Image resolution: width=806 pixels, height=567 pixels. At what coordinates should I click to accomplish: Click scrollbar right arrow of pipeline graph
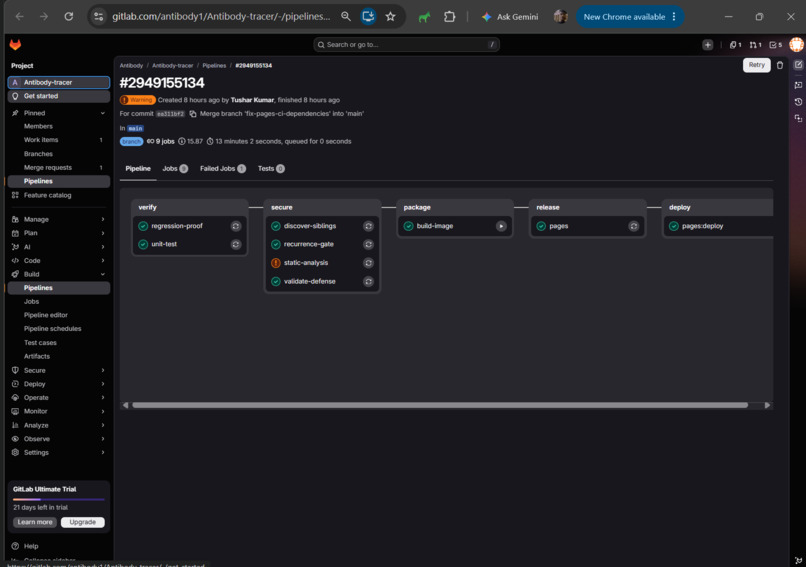(x=767, y=405)
